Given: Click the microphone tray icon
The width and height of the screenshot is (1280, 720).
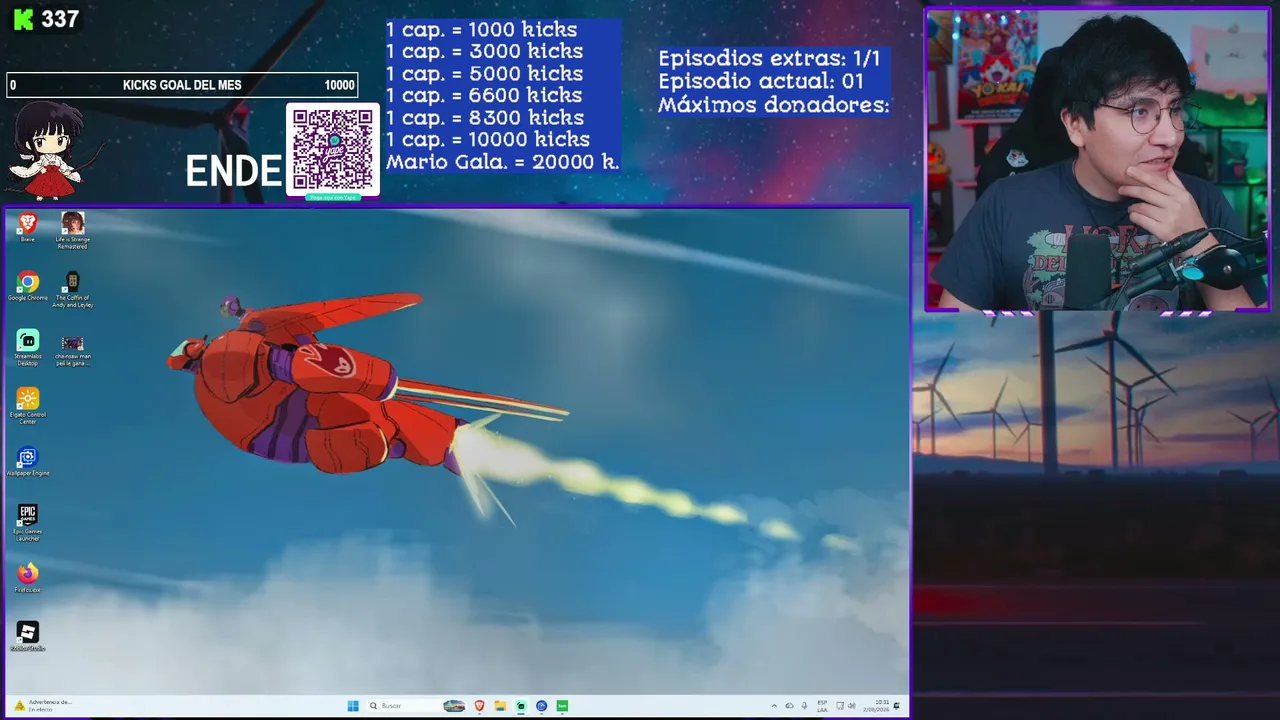Looking at the screenshot, I should (x=804, y=706).
